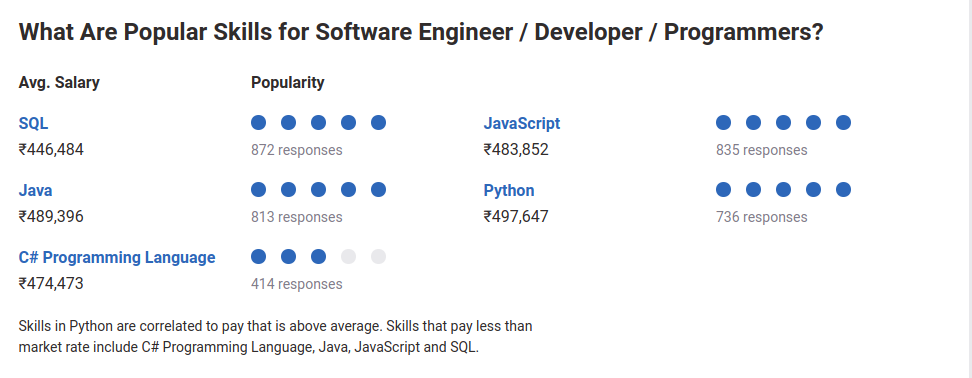Viewport: 972px width, 378px height.
Task: Click last popularity dot for SQL
Action: click(378, 123)
